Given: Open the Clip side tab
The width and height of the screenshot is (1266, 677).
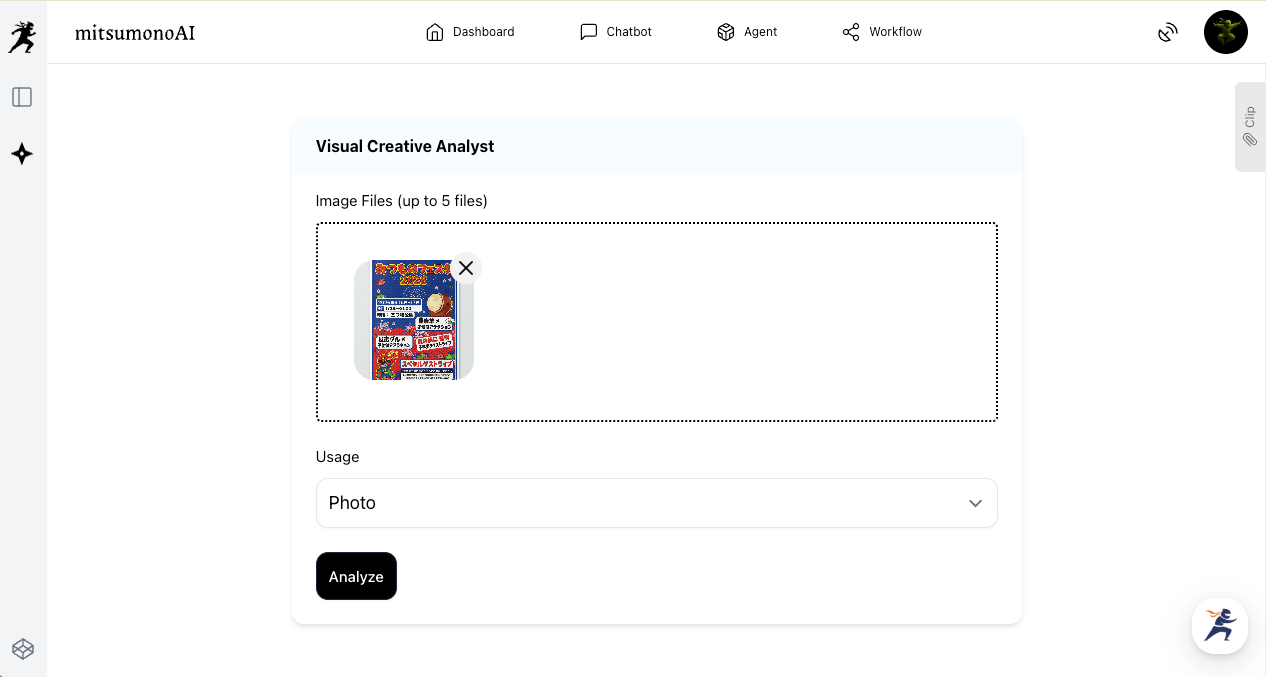Looking at the screenshot, I should (1250, 127).
